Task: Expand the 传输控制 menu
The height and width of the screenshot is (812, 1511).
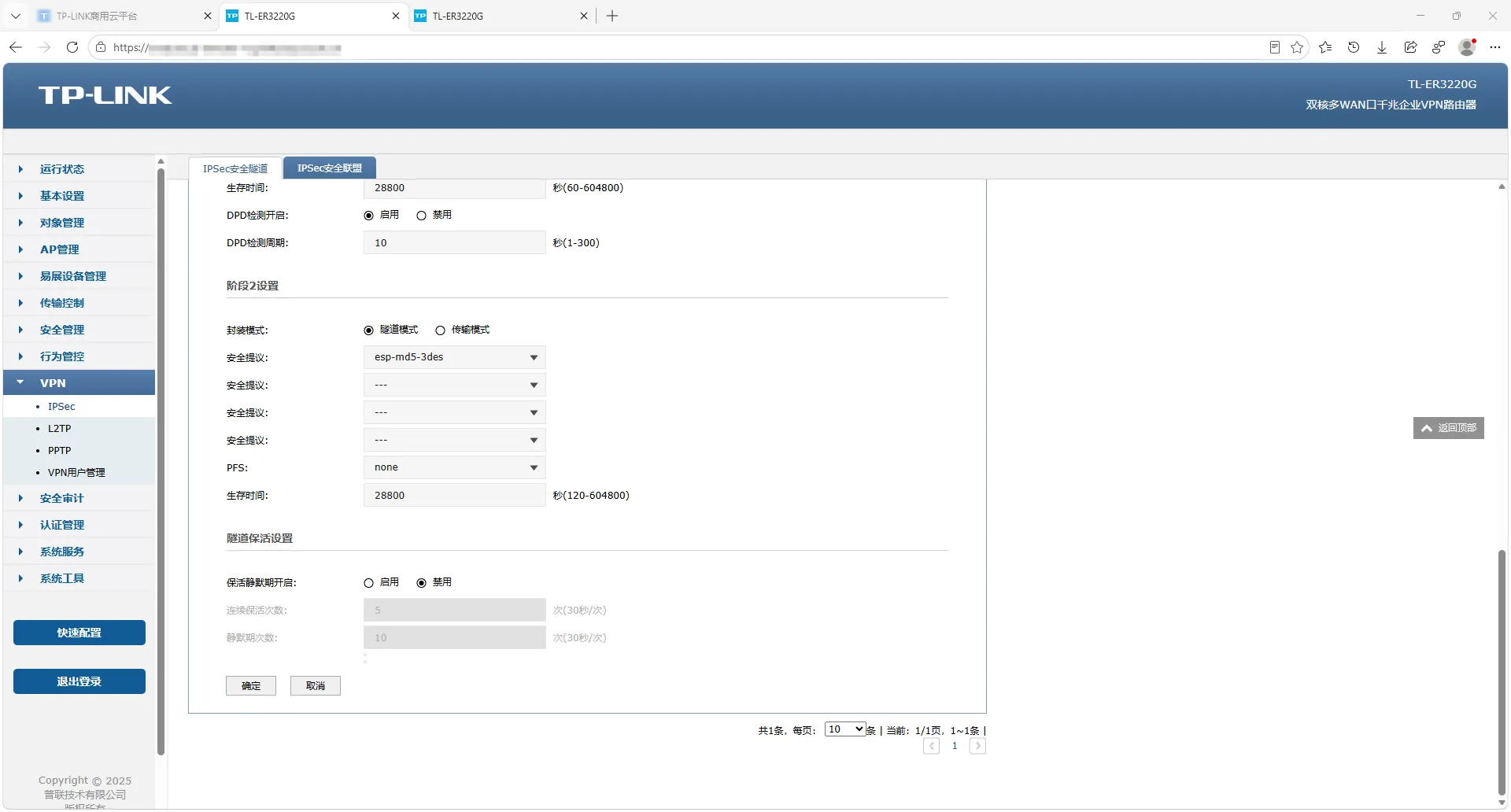Action: (x=79, y=303)
